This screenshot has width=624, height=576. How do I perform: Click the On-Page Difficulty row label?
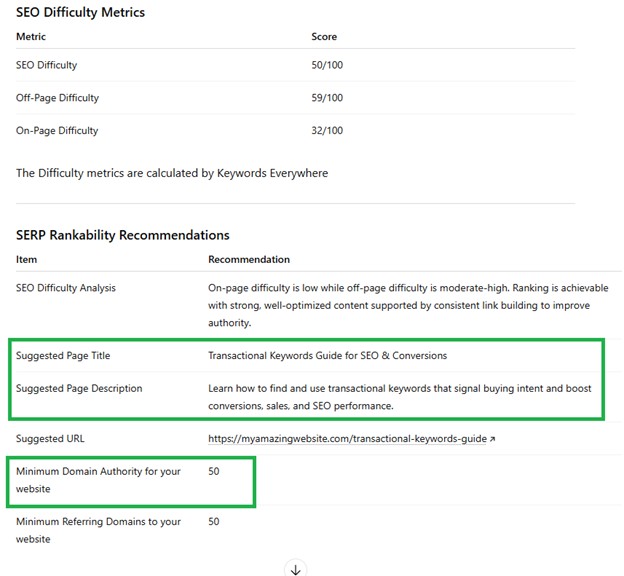57,131
